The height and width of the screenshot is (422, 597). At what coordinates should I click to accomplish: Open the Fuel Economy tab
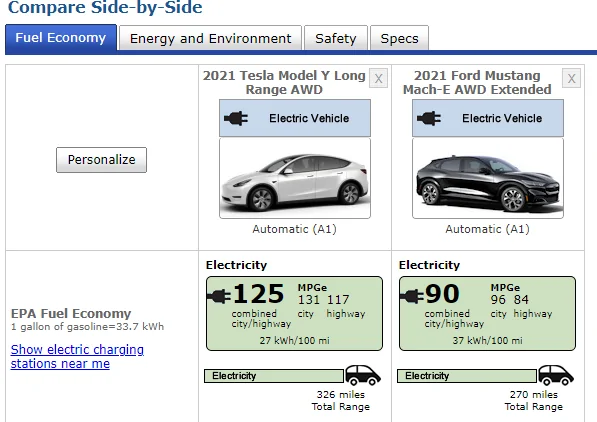point(61,38)
